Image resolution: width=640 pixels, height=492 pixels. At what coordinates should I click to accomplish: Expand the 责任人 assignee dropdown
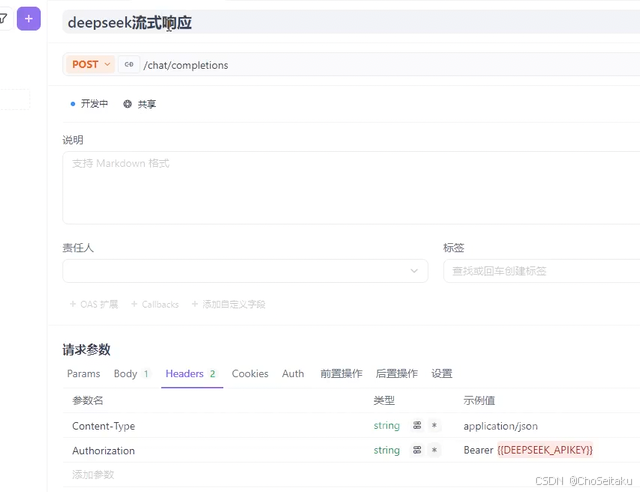[245, 271]
